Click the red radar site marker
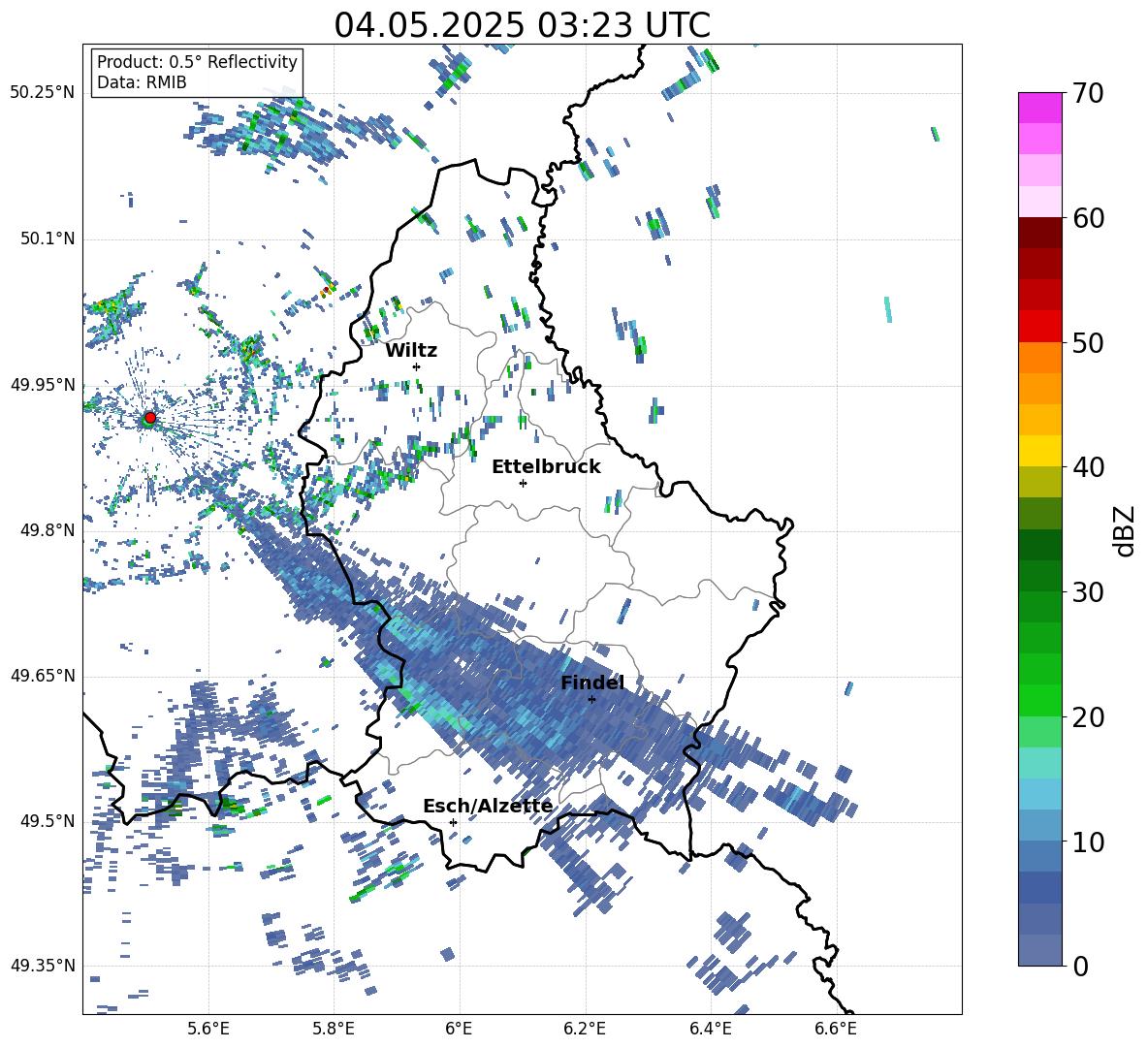 pos(150,418)
